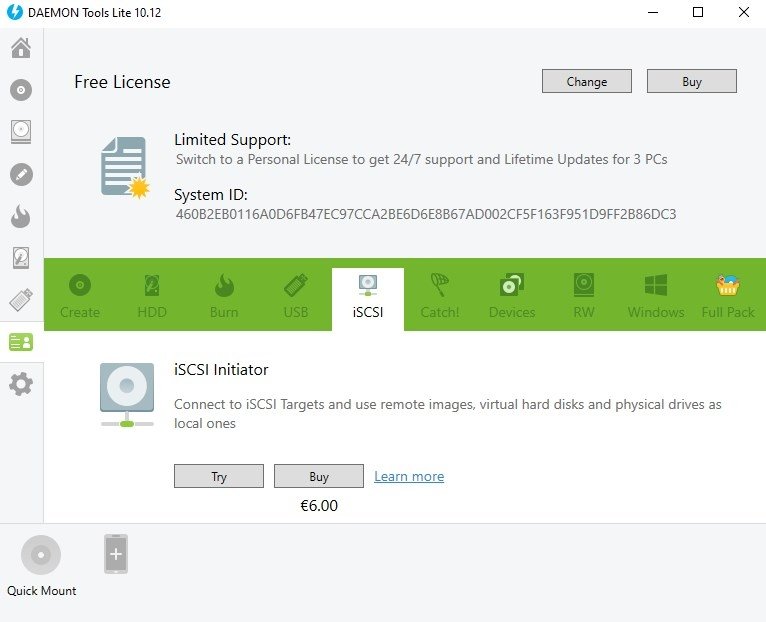Click the iSCSI Initiator title
Viewport: 766px width, 622px height.
pos(221,369)
